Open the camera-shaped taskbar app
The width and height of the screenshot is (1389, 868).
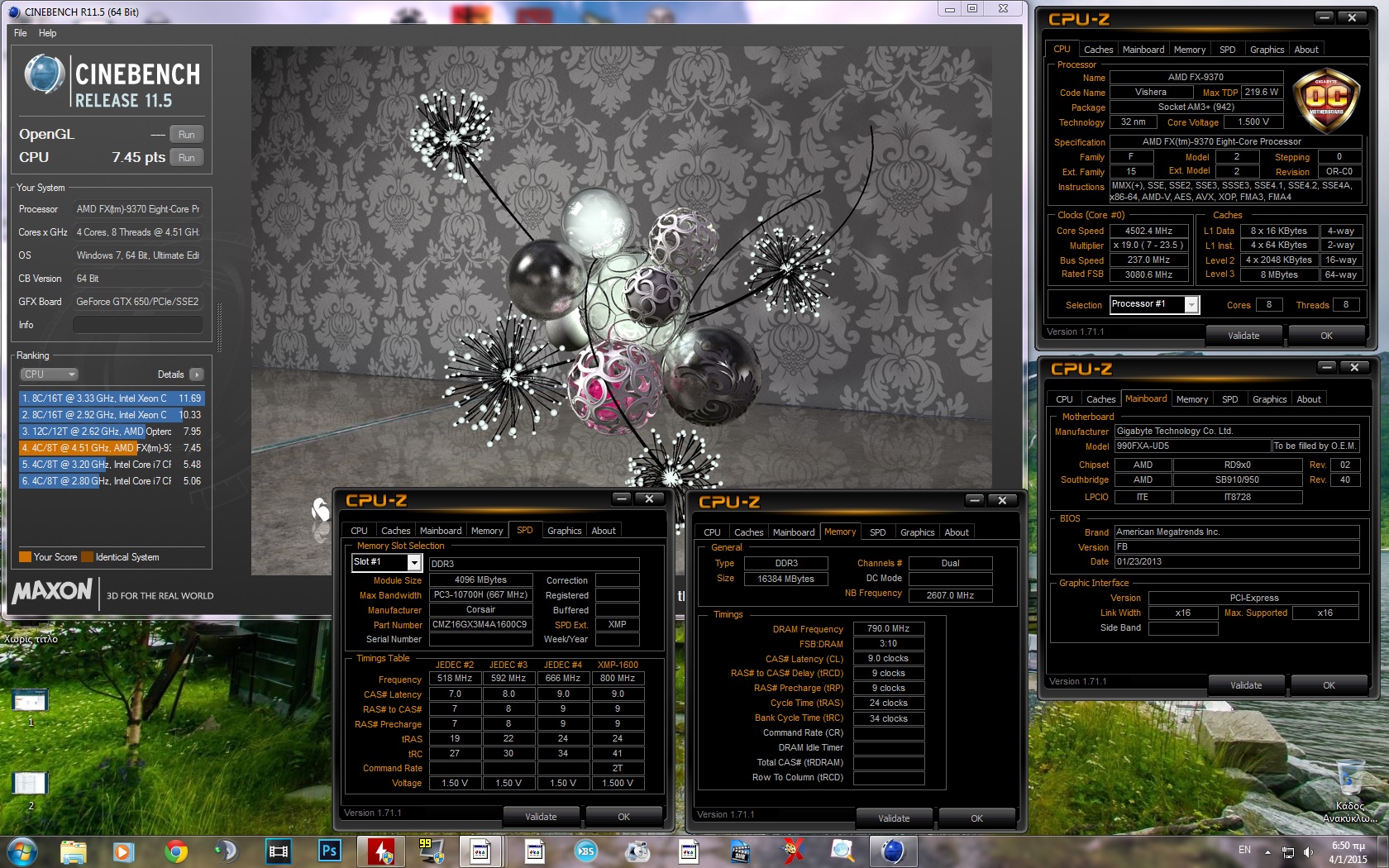click(x=637, y=851)
